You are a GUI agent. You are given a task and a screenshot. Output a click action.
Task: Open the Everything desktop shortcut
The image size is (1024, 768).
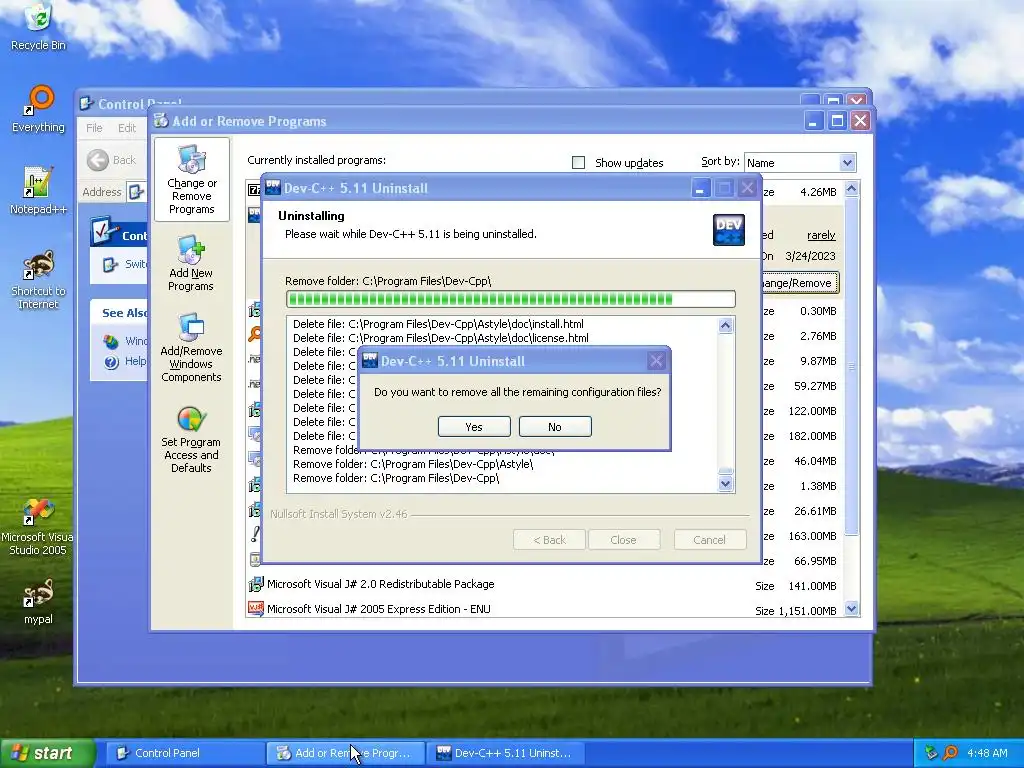click(x=38, y=109)
